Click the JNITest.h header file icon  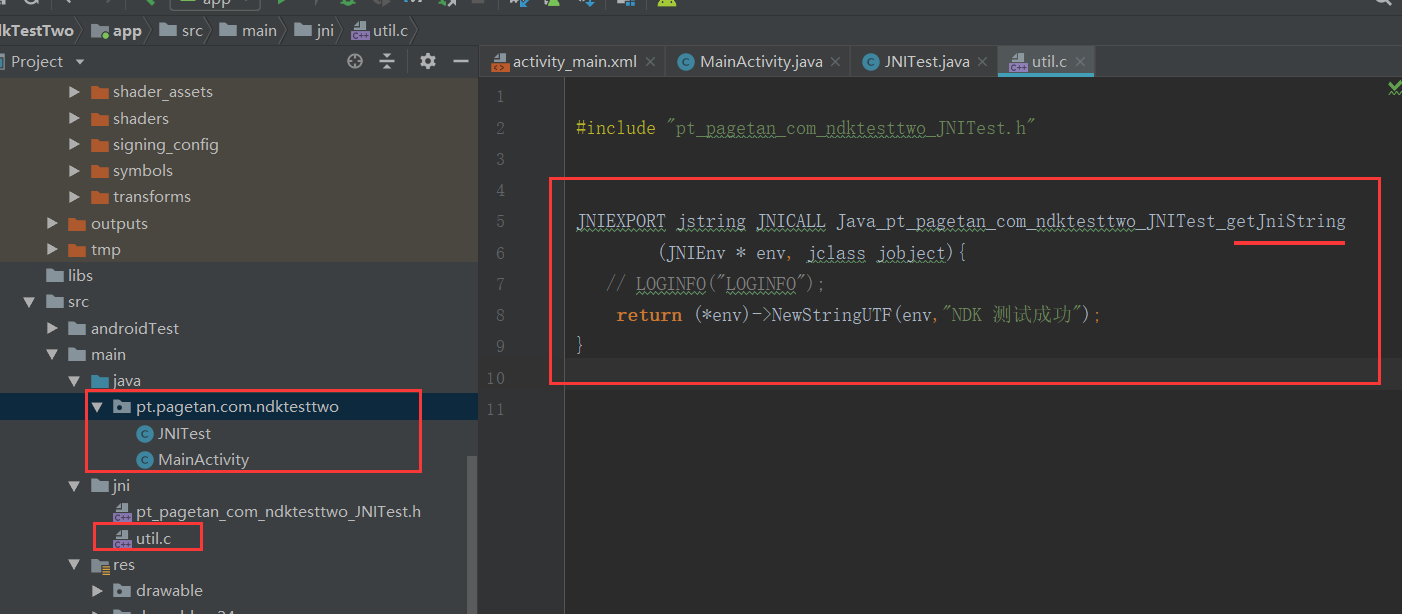click(122, 512)
